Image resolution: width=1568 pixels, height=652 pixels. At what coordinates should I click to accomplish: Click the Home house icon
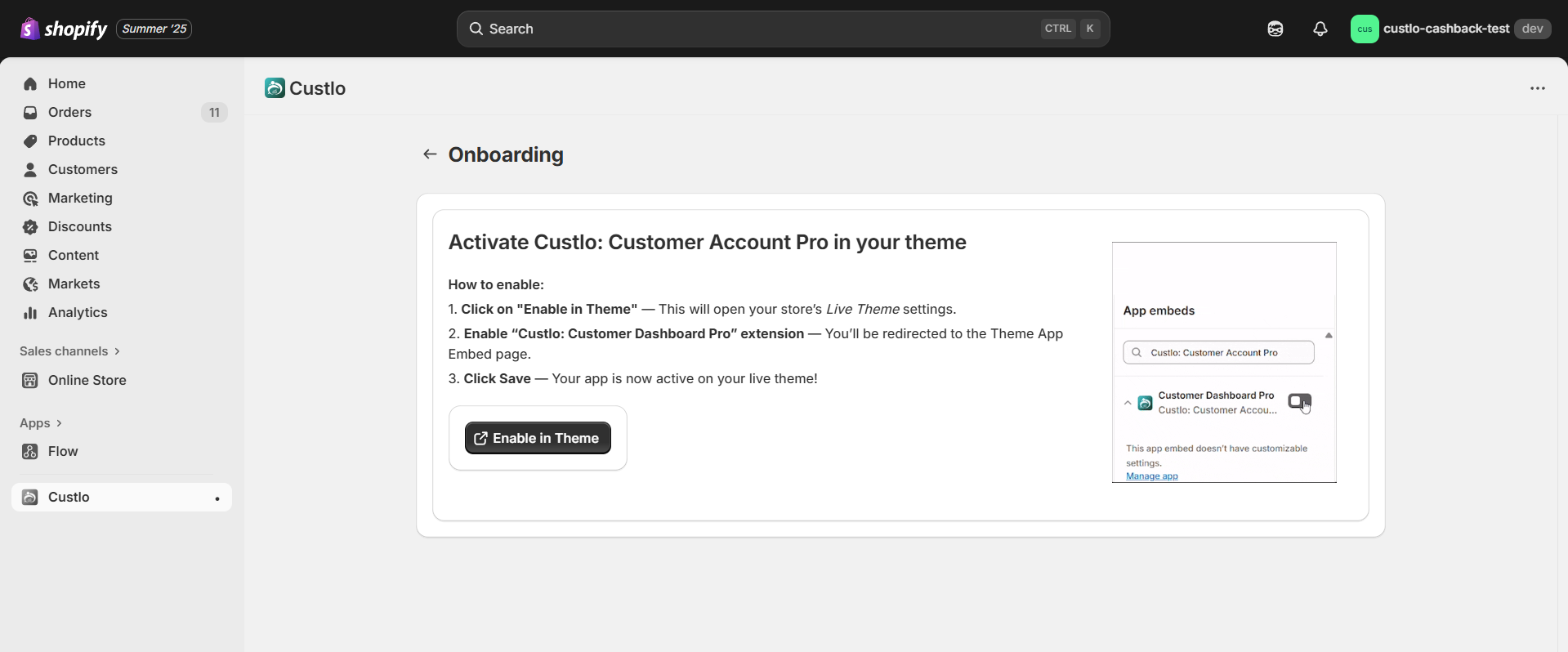30,83
